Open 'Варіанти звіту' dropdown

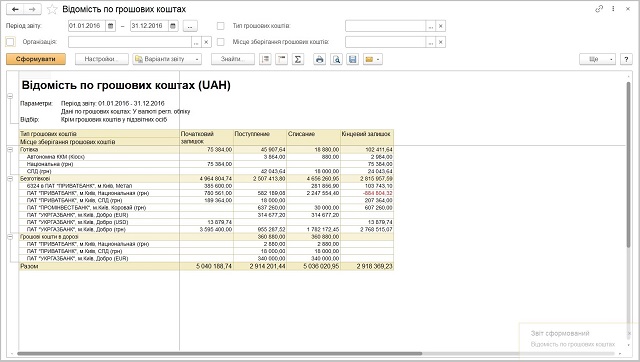pyautogui.click(x=167, y=59)
